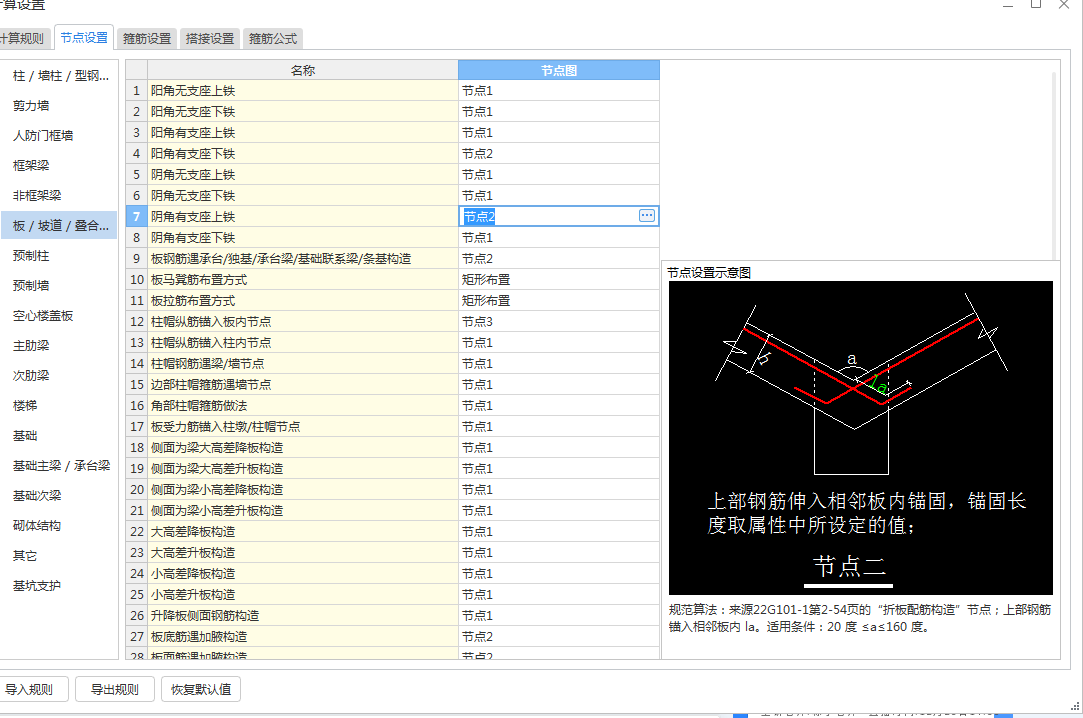The width and height of the screenshot is (1083, 718).
Task: Select row 板受力筋锚入柱墩/柱帽节点
Action: 303,427
